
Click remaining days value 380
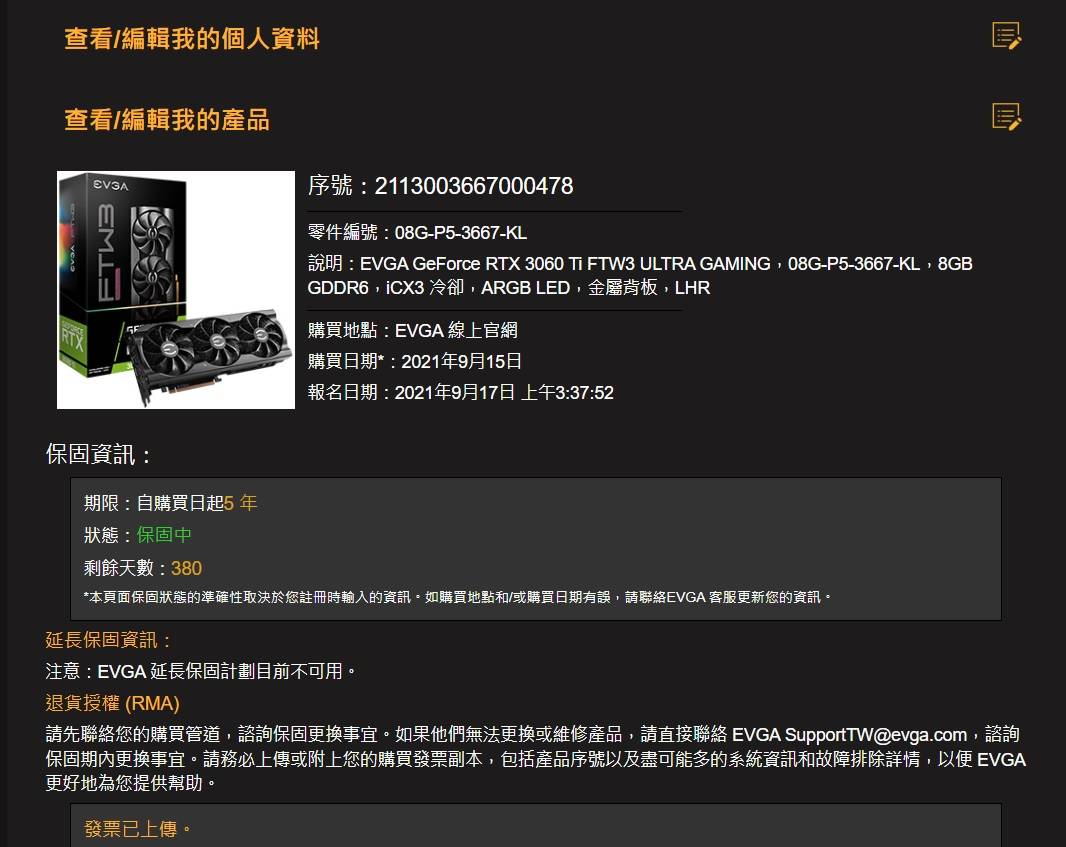186,568
